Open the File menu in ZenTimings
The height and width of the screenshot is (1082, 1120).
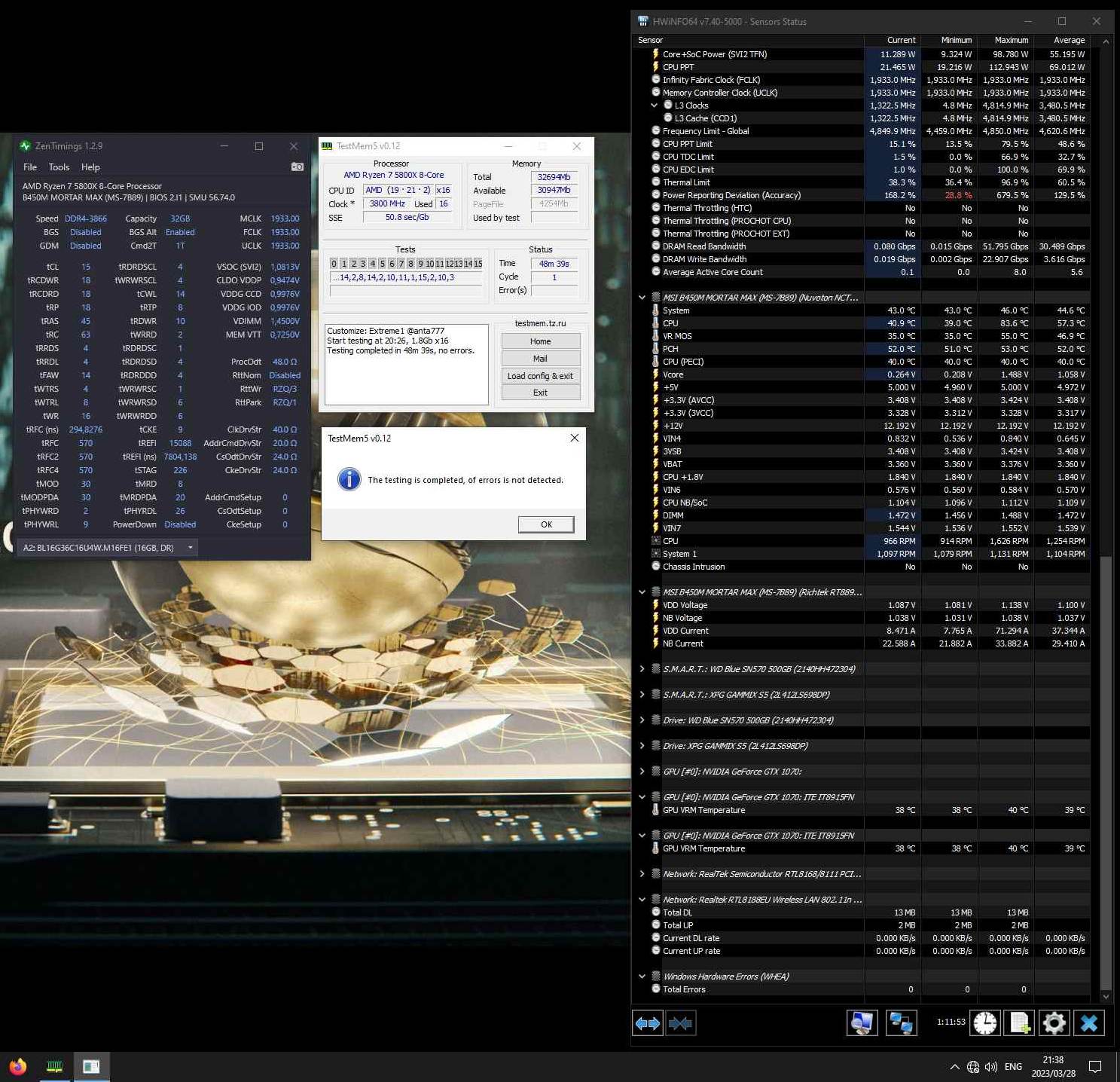tap(30, 167)
